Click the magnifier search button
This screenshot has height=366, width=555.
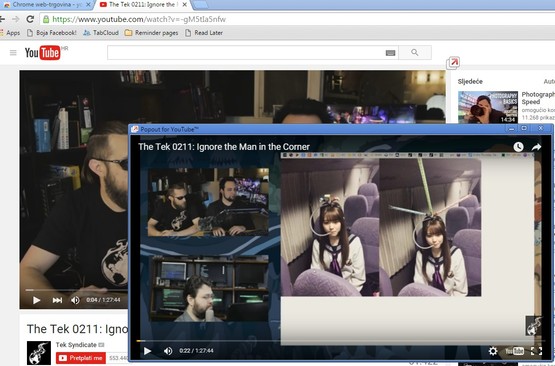415,52
